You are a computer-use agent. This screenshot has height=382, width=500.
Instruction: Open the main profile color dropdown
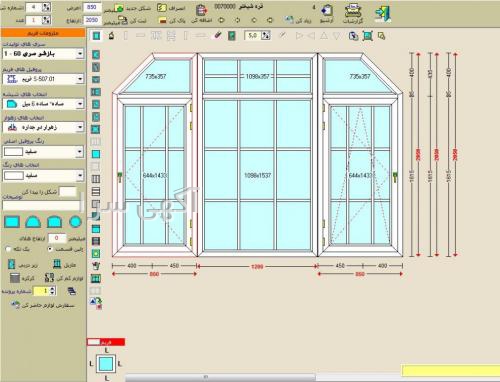(43, 152)
